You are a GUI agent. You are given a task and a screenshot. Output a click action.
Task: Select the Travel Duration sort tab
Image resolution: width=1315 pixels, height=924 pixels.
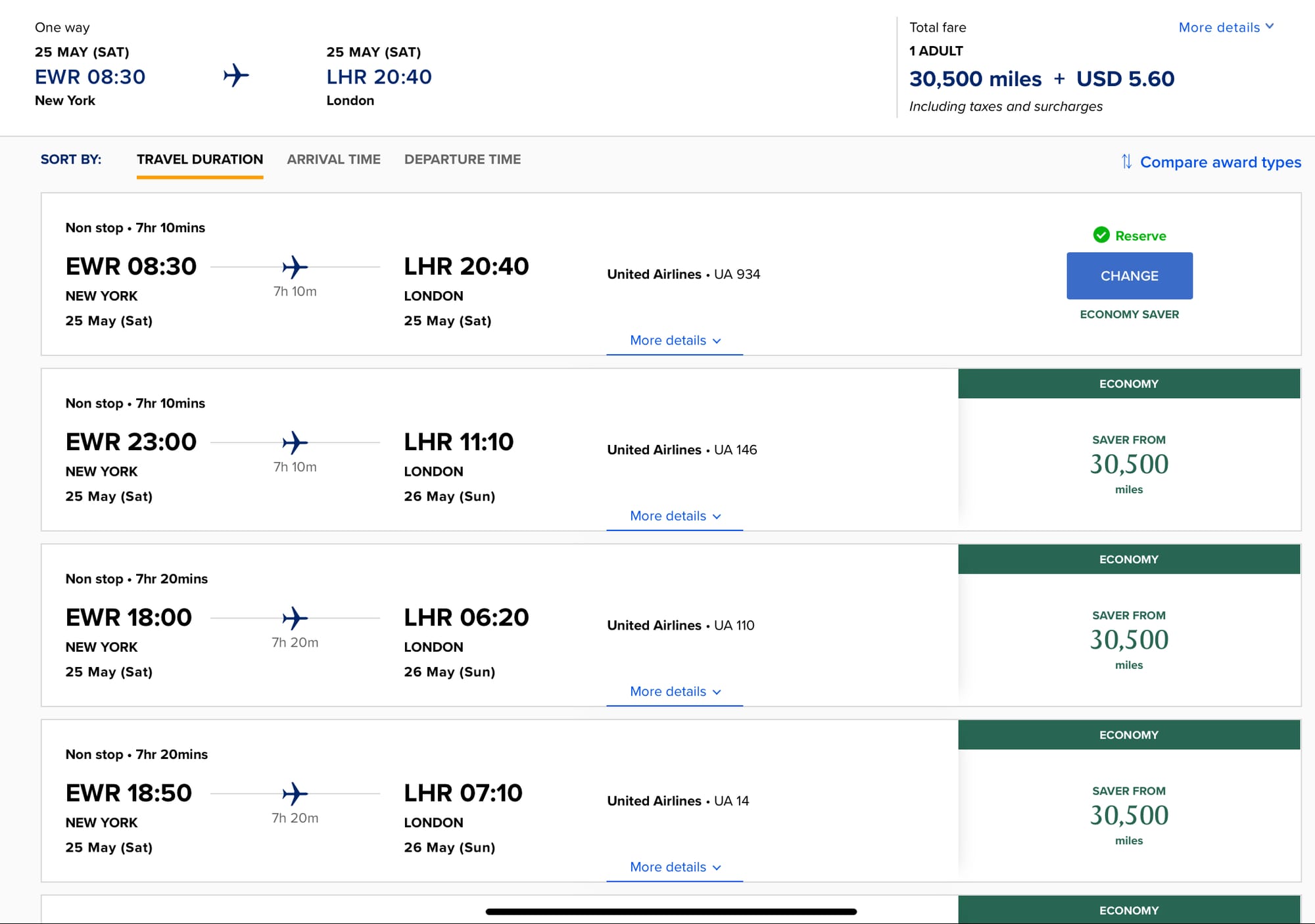[x=200, y=160]
